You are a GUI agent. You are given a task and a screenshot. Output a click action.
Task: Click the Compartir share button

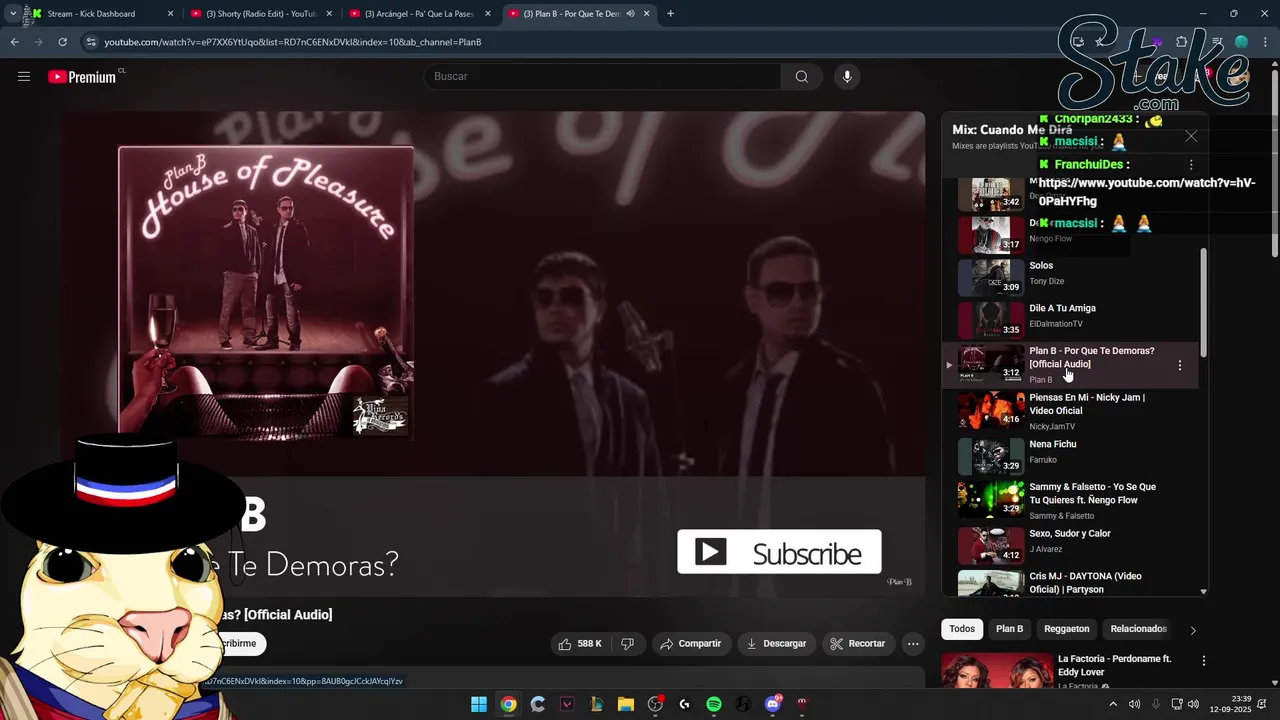[690, 644]
